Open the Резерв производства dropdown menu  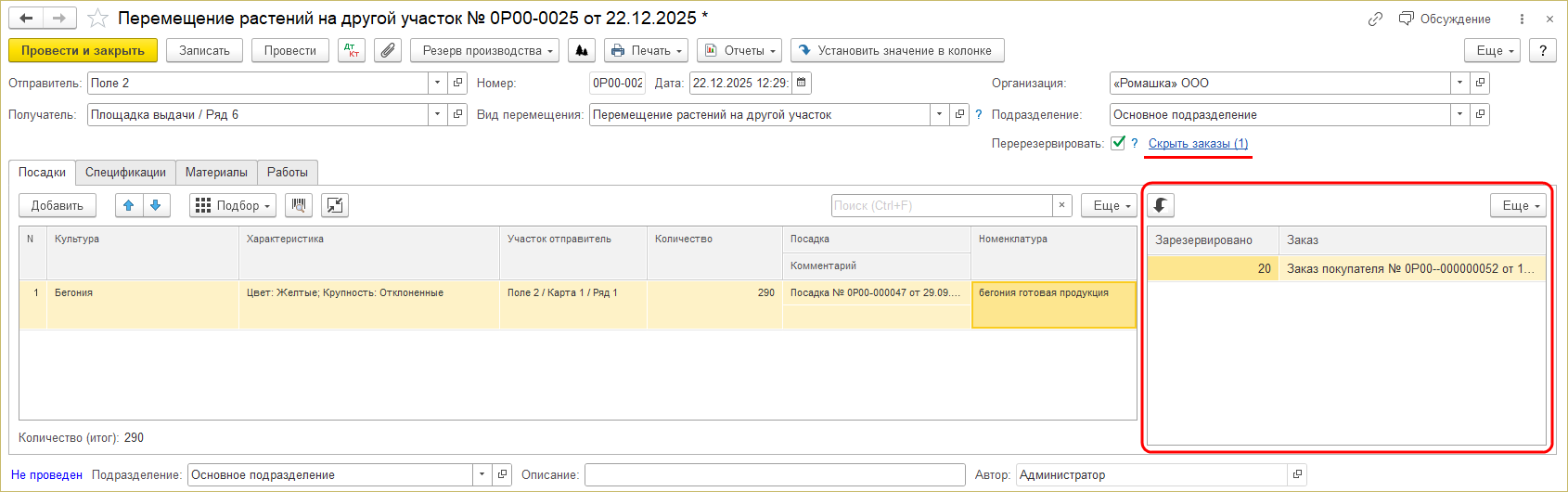pyautogui.click(x=484, y=50)
